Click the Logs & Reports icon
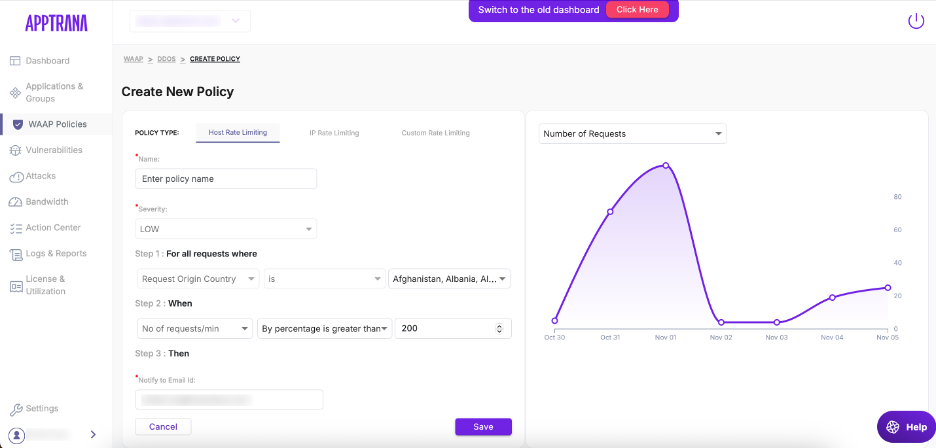The image size is (936, 448). coord(16,254)
